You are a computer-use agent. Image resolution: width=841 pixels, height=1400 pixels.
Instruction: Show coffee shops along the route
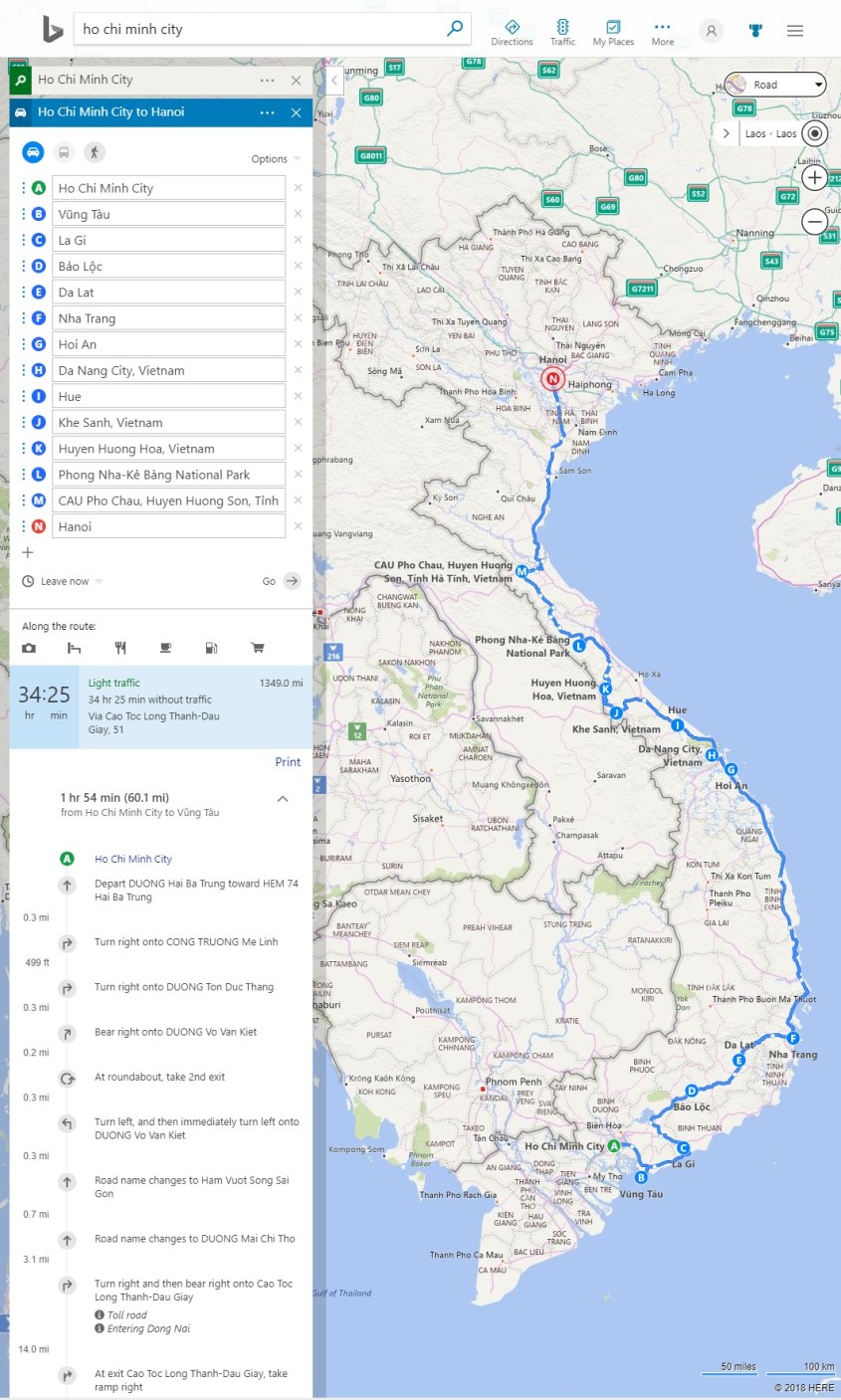tap(165, 648)
